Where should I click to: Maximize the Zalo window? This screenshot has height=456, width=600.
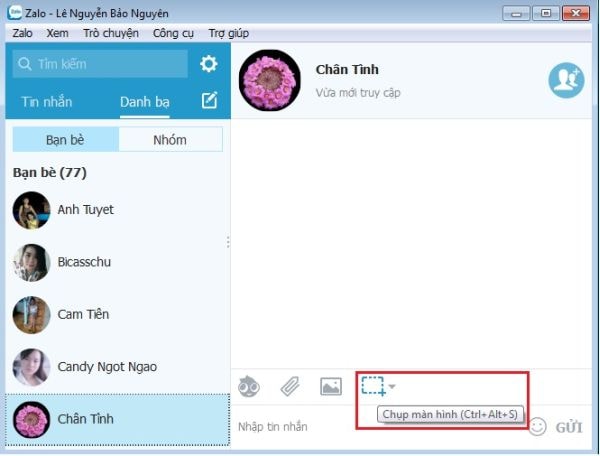click(x=546, y=13)
